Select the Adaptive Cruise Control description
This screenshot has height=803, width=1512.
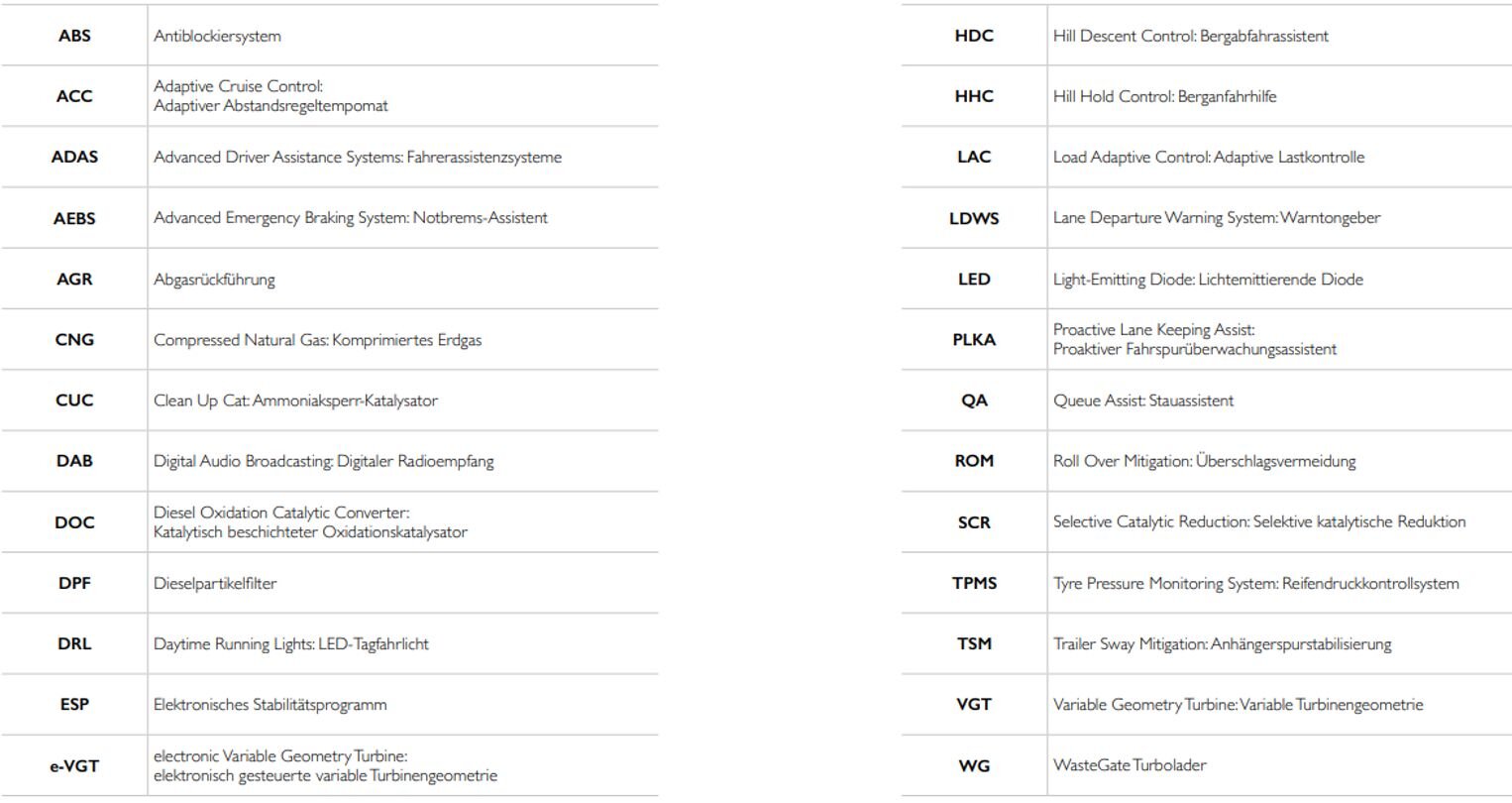pyautogui.click(x=270, y=96)
